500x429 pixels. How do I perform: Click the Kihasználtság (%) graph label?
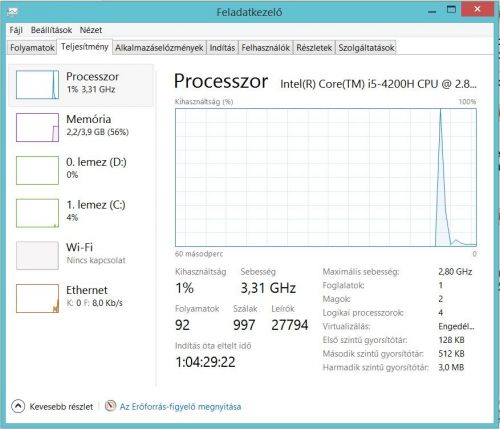tap(204, 102)
